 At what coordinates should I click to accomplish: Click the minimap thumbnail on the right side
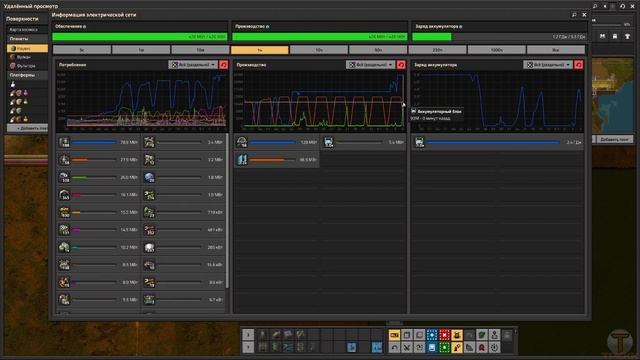pyautogui.click(x=612, y=95)
